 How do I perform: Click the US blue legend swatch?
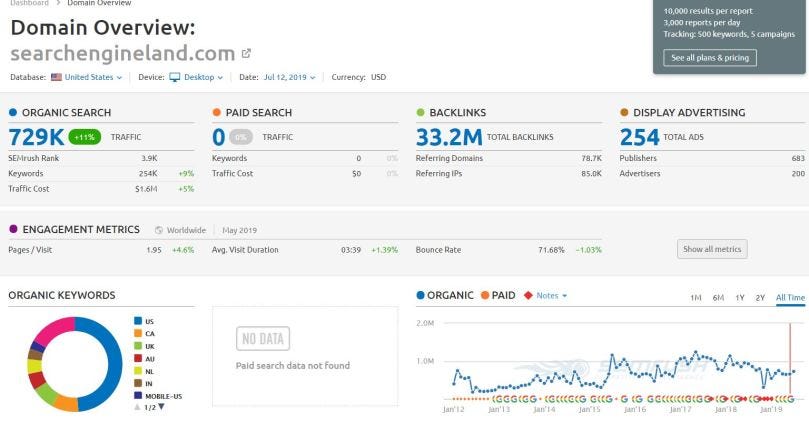pos(138,321)
